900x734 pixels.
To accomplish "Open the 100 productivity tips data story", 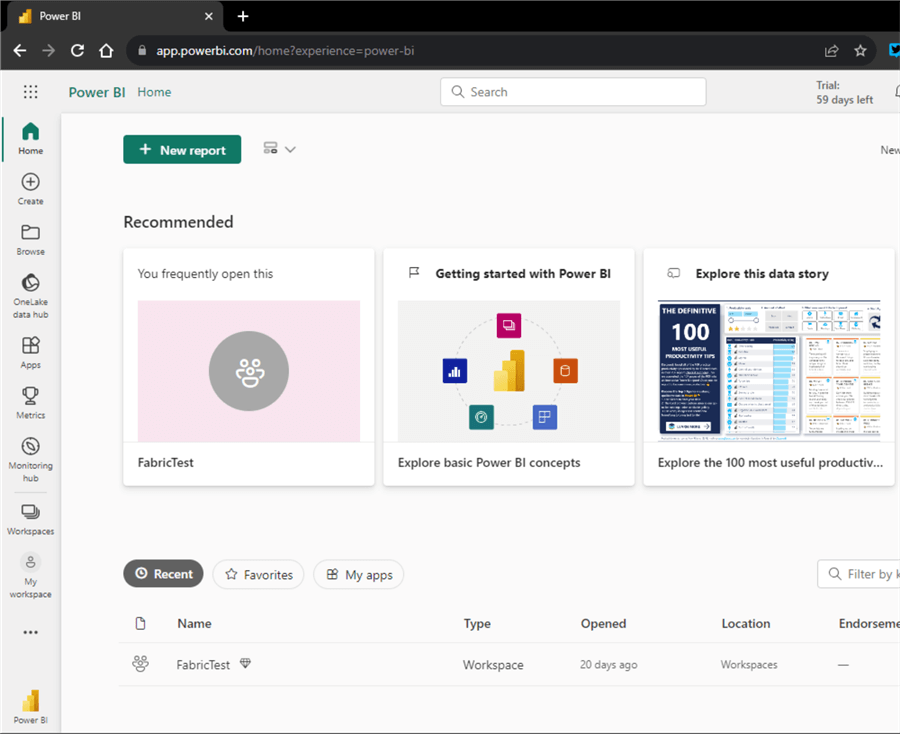I will 769,367.
